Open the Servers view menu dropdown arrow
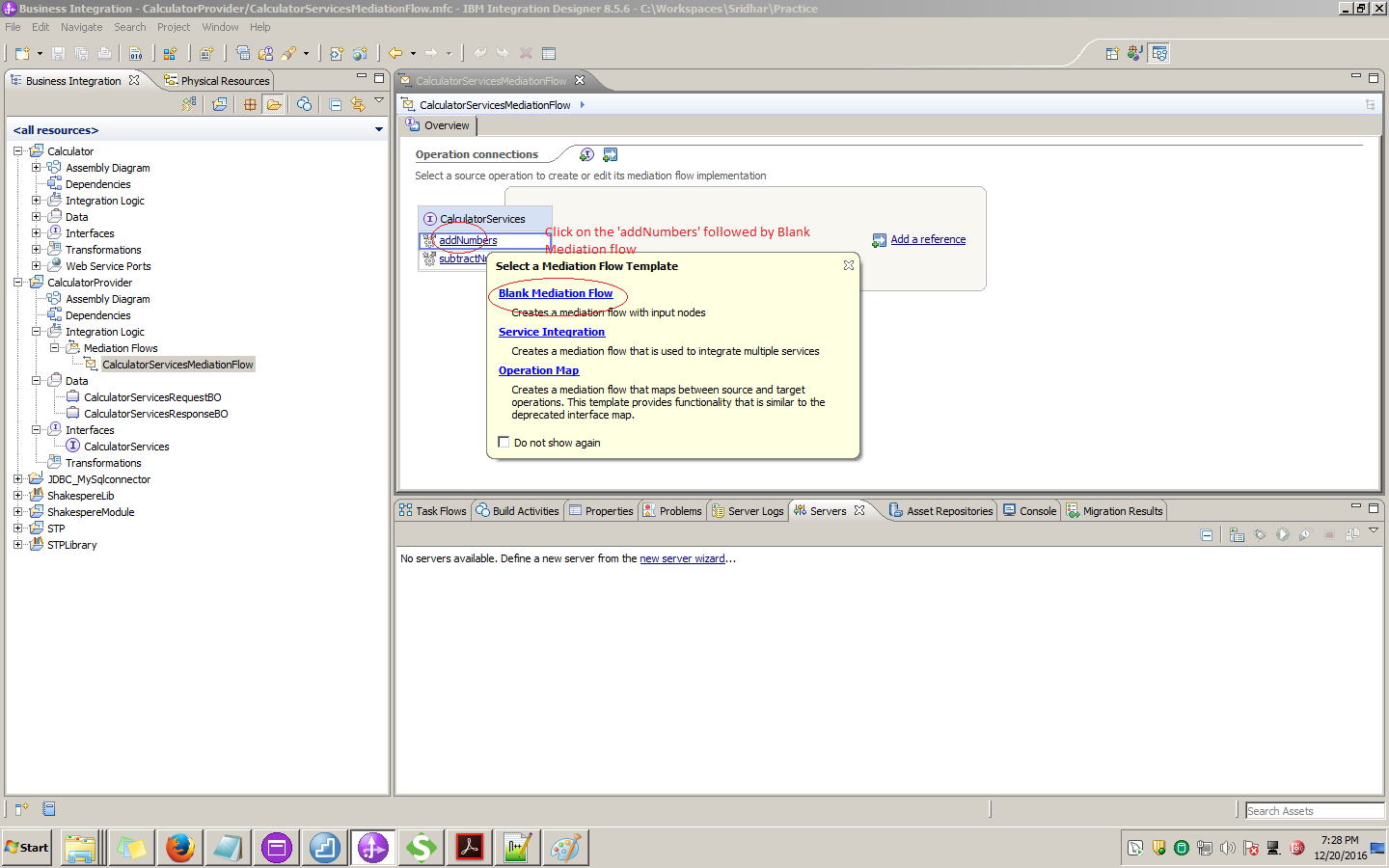The image size is (1389, 868). [1374, 530]
